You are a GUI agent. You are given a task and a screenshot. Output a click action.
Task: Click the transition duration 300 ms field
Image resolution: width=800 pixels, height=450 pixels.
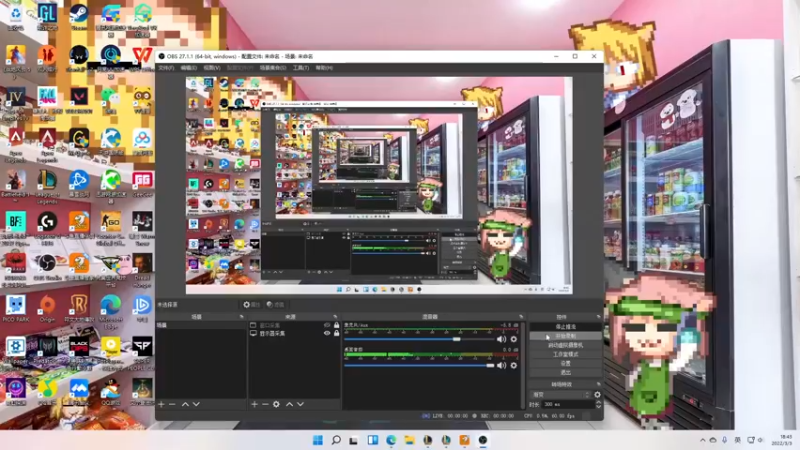tap(567, 404)
